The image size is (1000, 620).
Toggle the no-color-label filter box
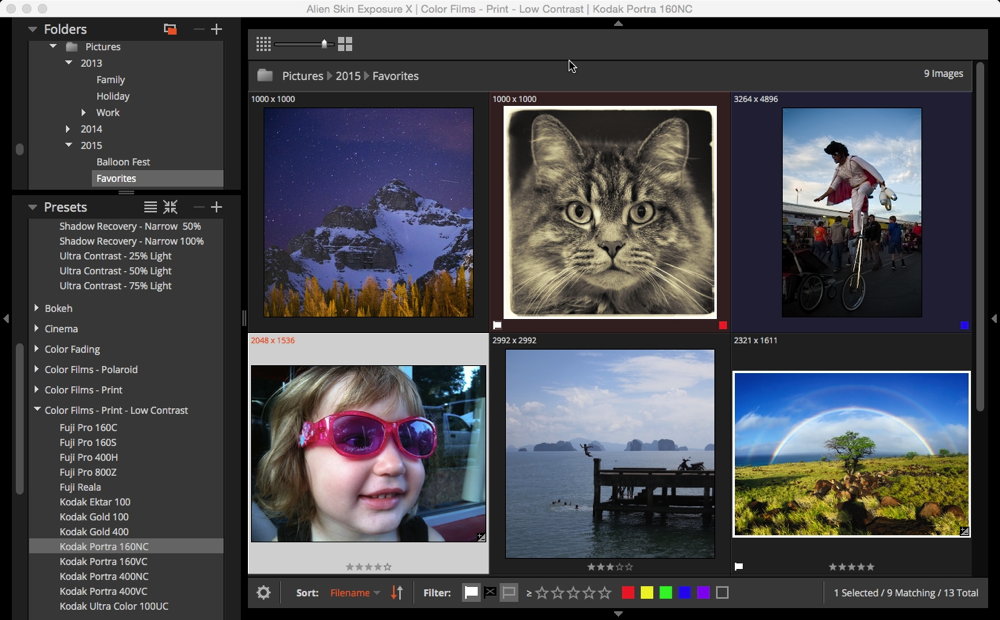pos(722,593)
